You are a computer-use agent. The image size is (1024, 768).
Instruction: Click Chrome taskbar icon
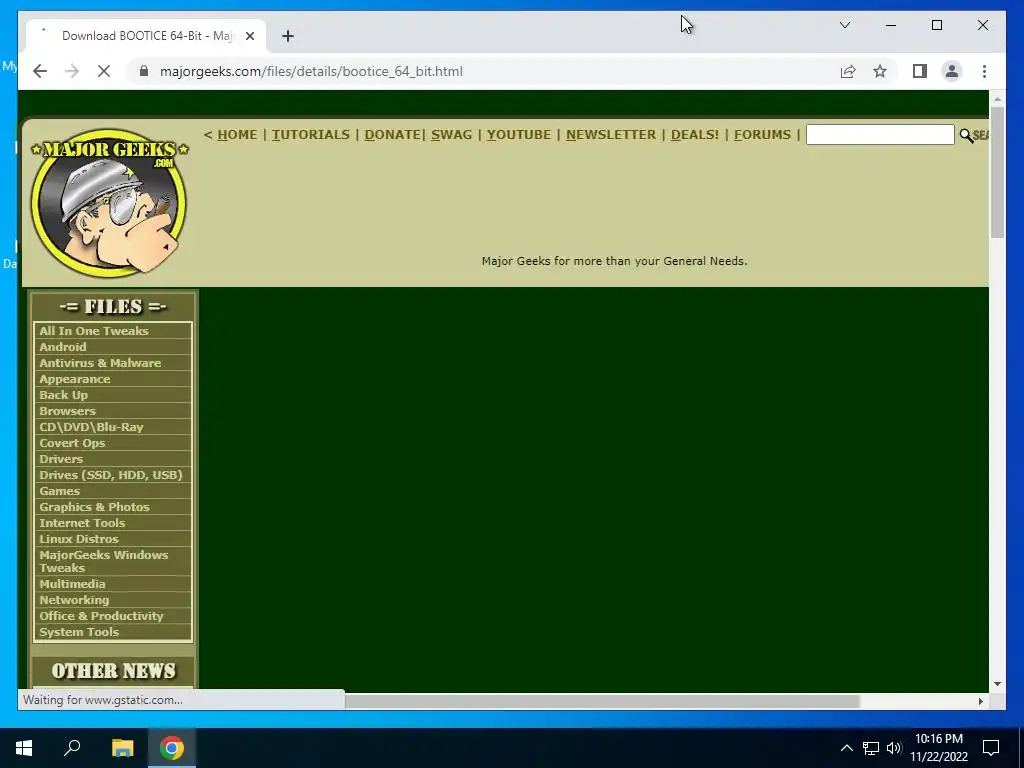pyautogui.click(x=172, y=748)
